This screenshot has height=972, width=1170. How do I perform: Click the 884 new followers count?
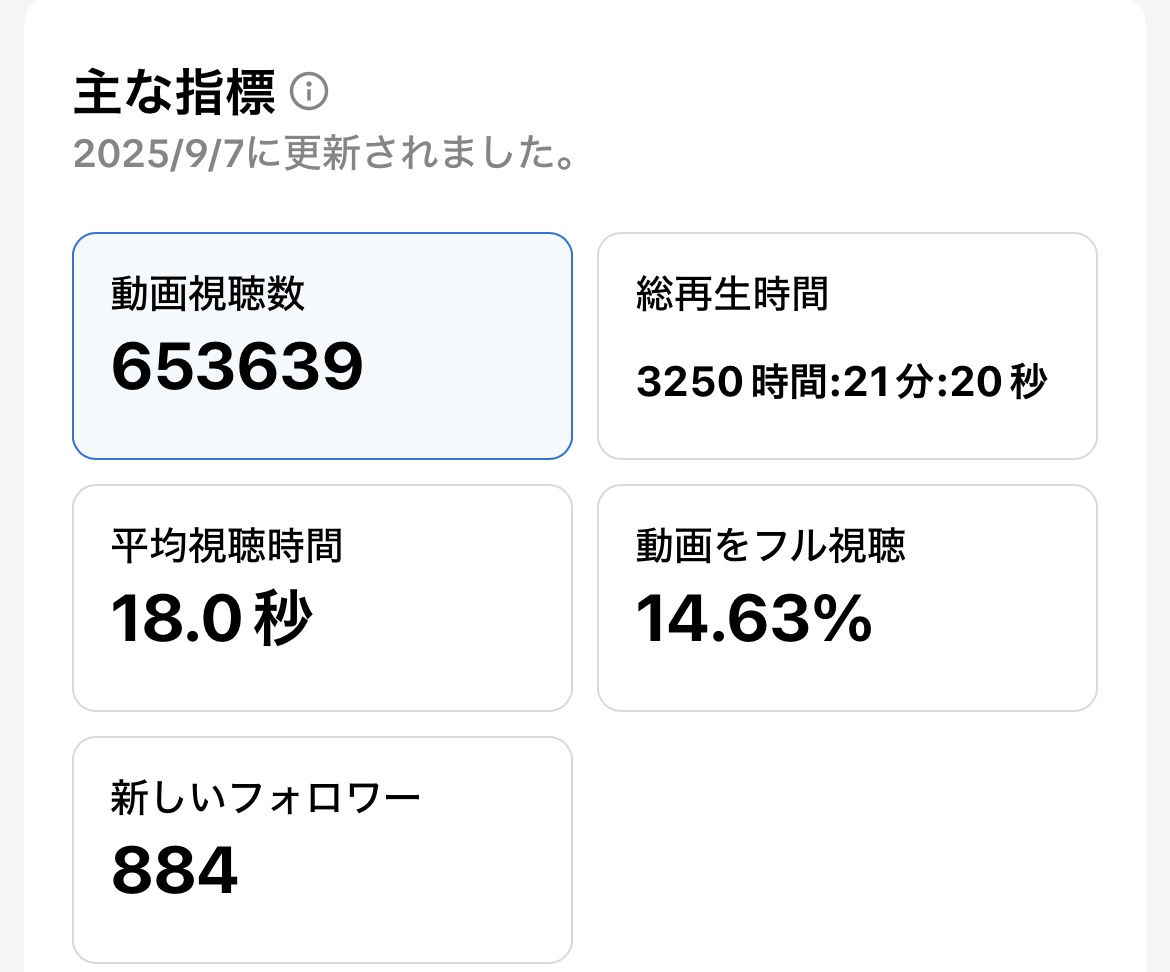(175, 870)
